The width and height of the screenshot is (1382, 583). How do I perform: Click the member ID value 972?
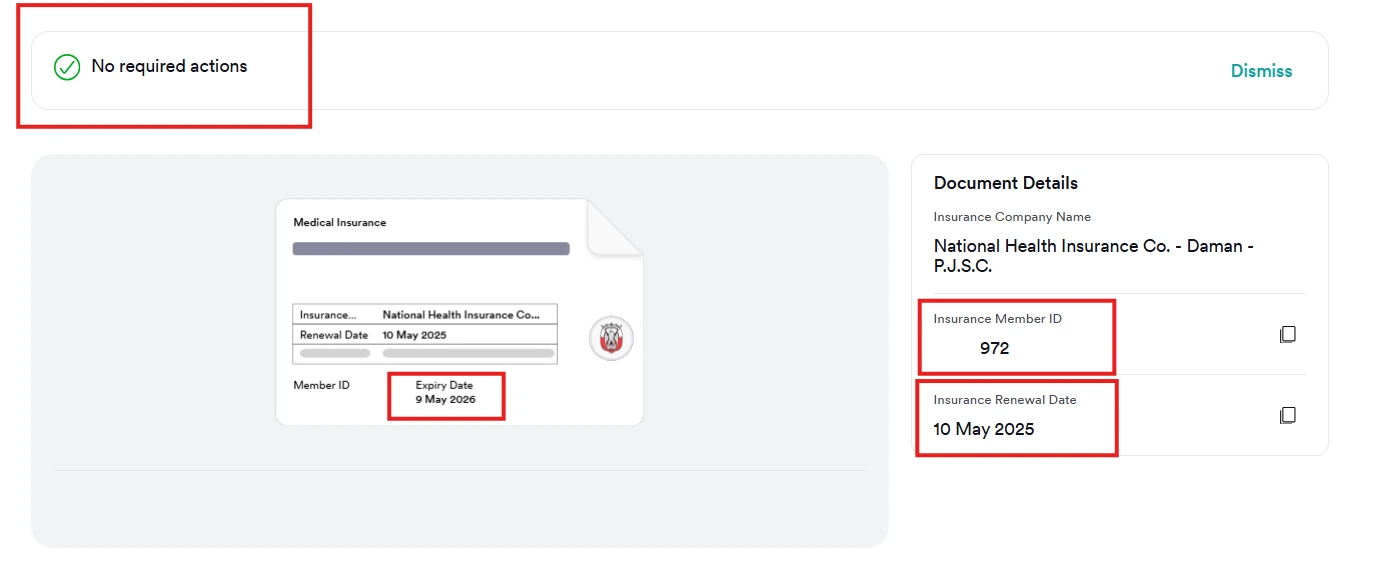point(995,349)
